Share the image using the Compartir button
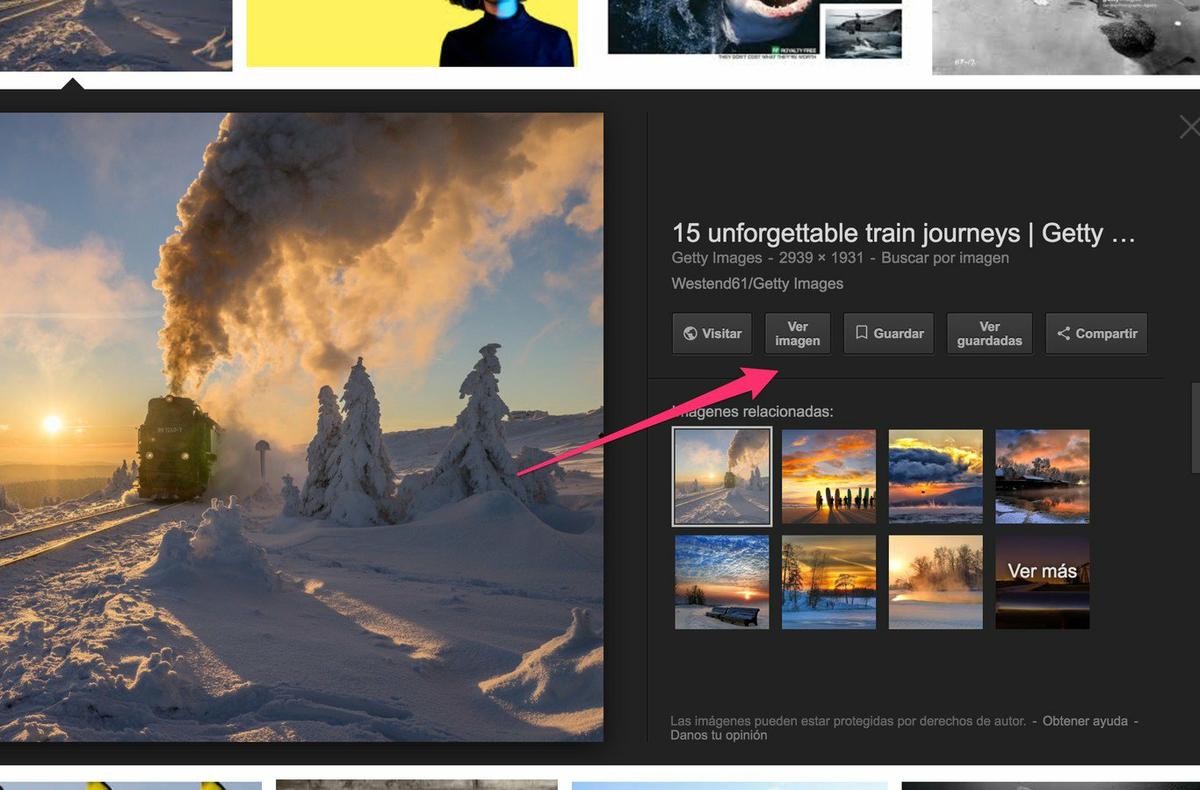This screenshot has height=790, width=1200. (x=1096, y=334)
